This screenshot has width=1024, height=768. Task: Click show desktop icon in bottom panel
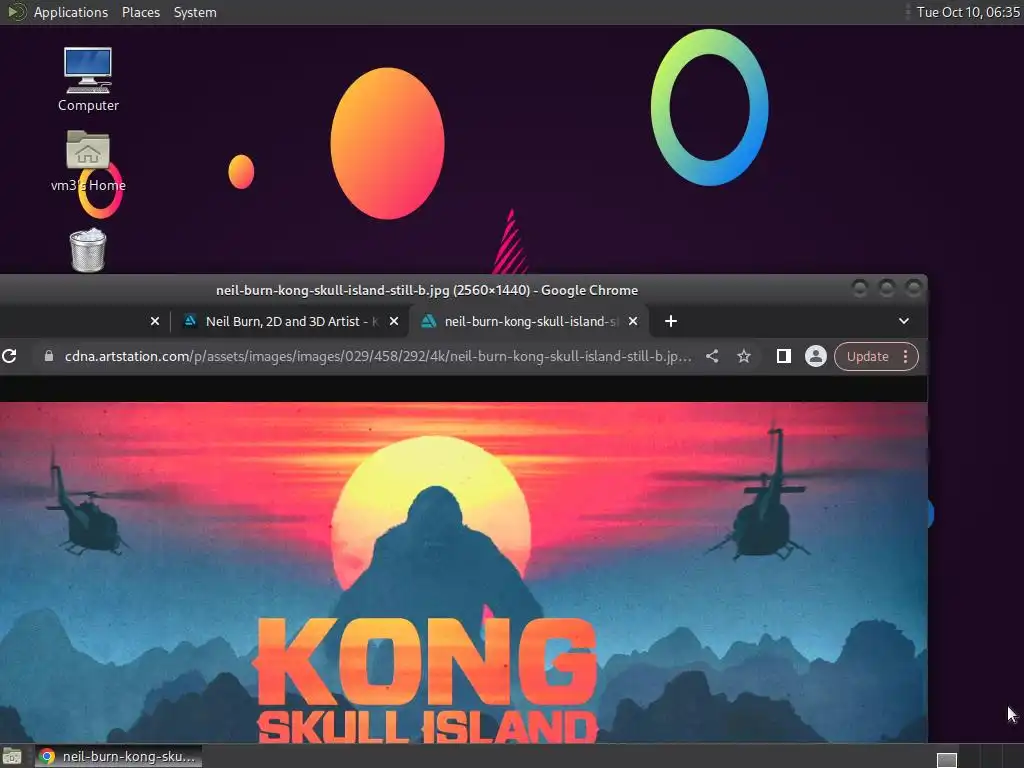(12, 757)
